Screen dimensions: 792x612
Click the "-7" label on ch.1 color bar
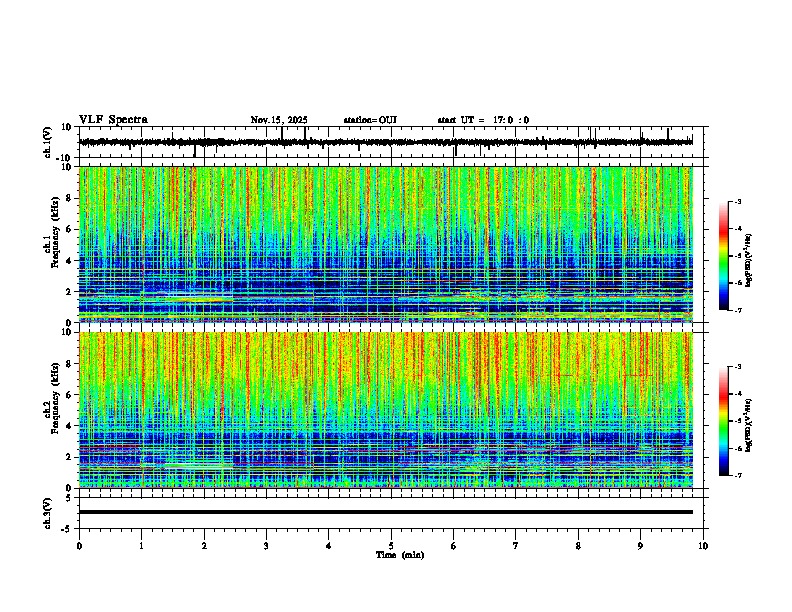[x=738, y=310]
